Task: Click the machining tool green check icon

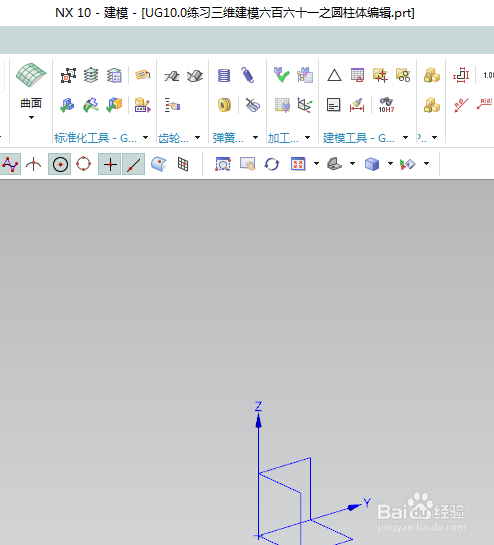Action: pos(282,75)
